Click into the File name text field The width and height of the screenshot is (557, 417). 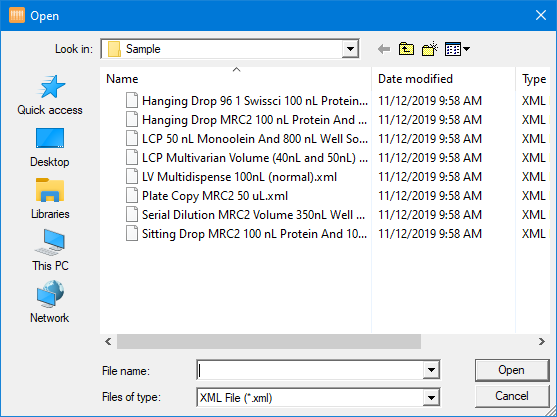pos(310,370)
